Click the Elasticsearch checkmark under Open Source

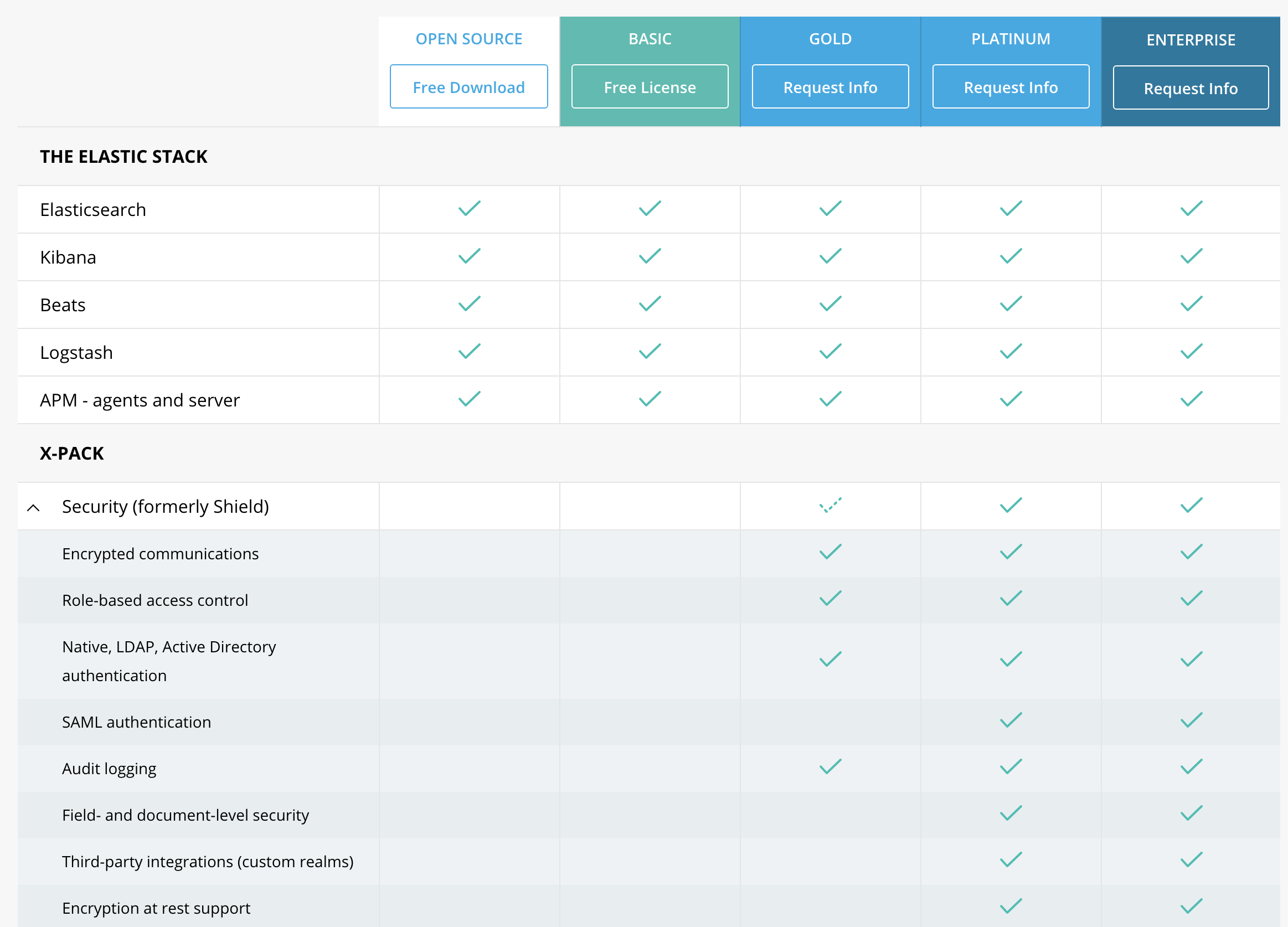[469, 209]
